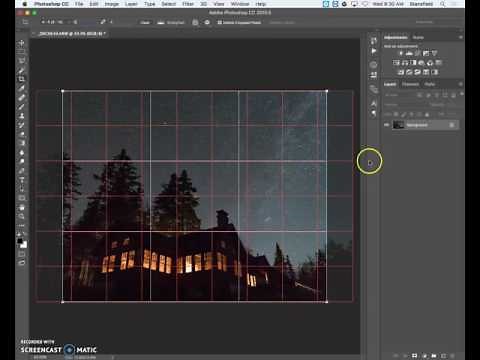Switch to the Styles tab
The width and height of the screenshot is (480, 360).
click(x=418, y=37)
